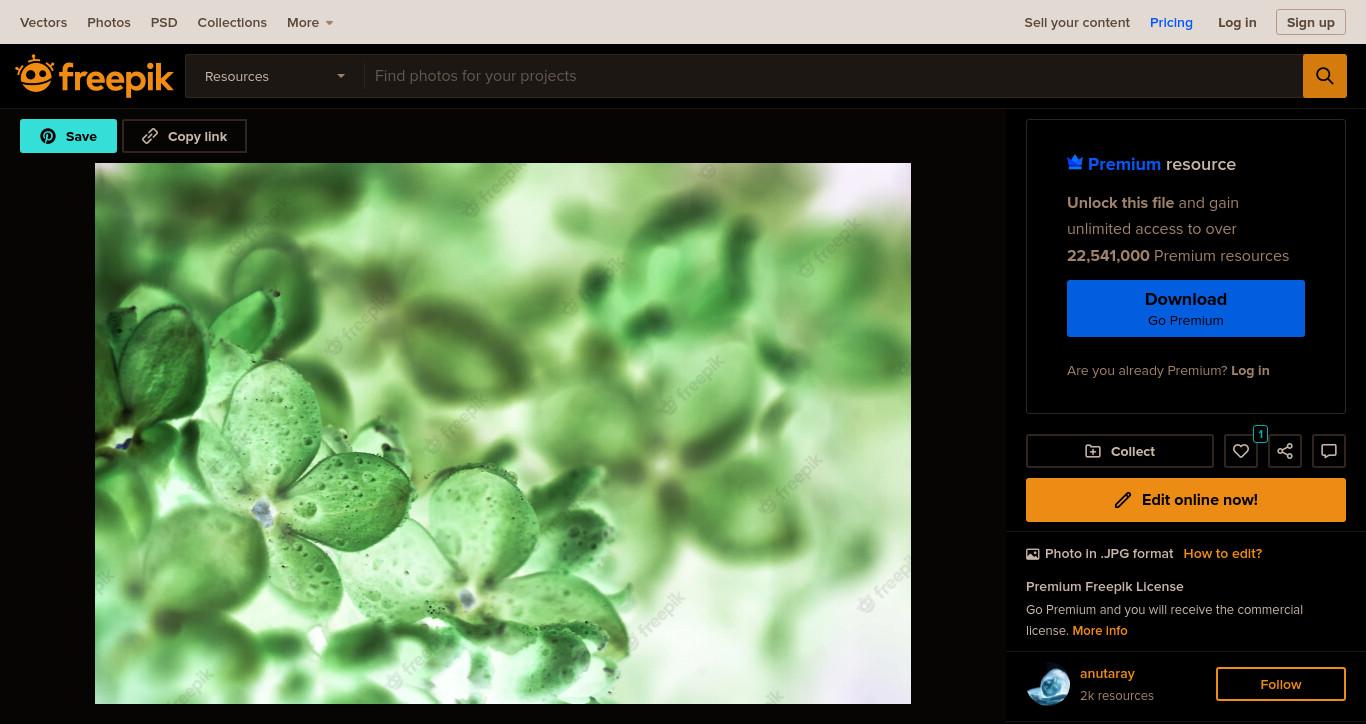Open the PSD section
This screenshot has height=724, width=1366.
164,22
